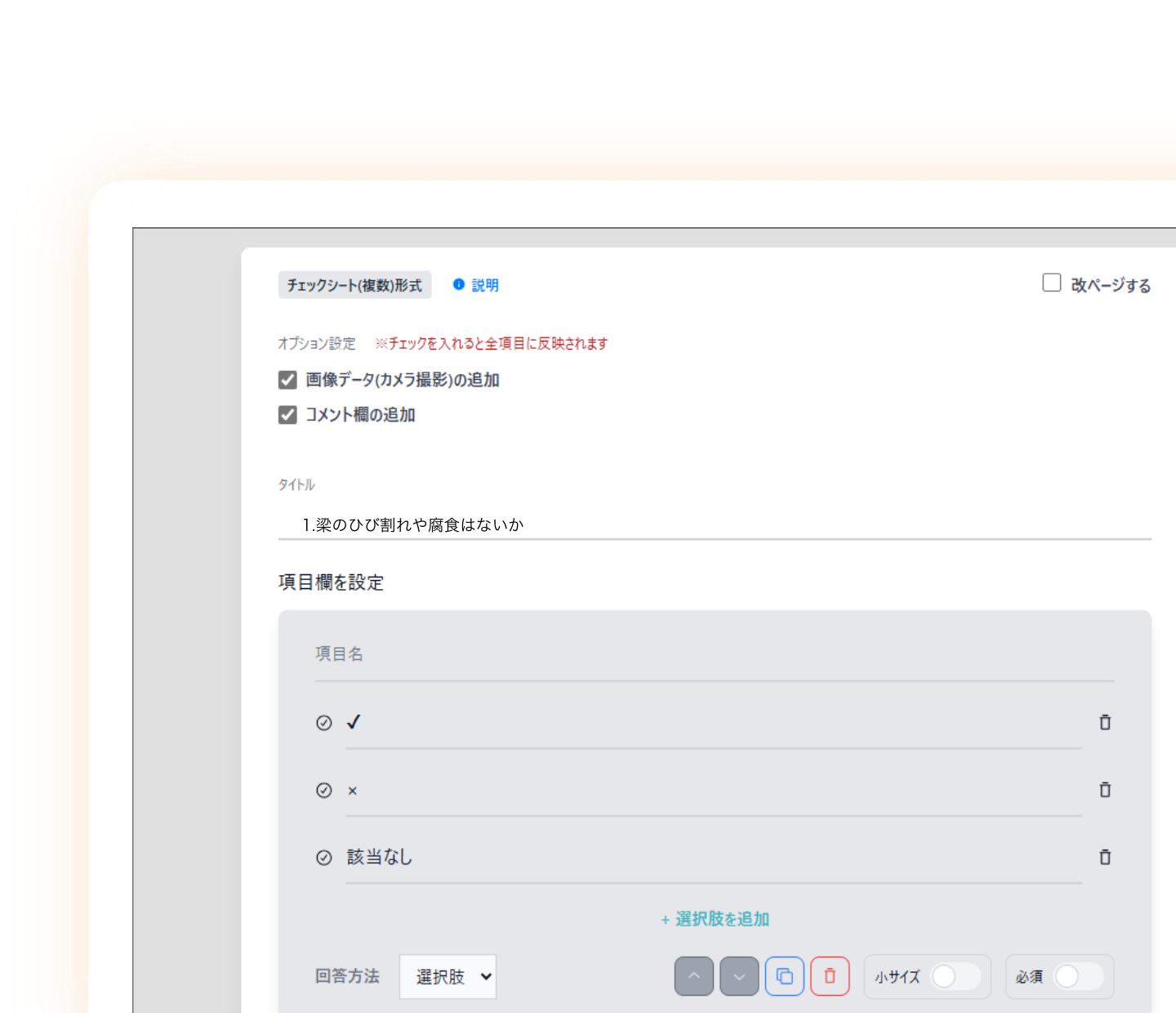Screen dimensions: 1176x1013
Task: Click the チェックシート(複数)形式 label badge
Action: 354,285
